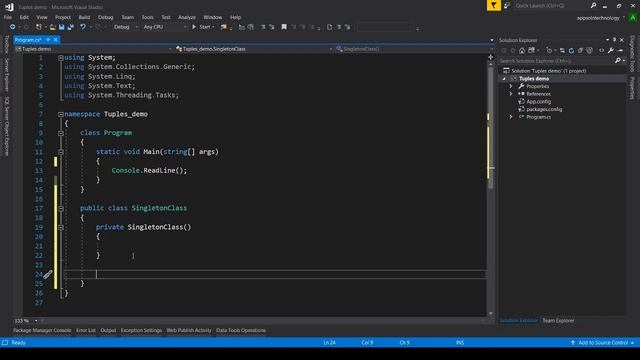Viewport: 640px width, 360px height.
Task: Click the feedback icon beside notifications
Action: [507, 5]
